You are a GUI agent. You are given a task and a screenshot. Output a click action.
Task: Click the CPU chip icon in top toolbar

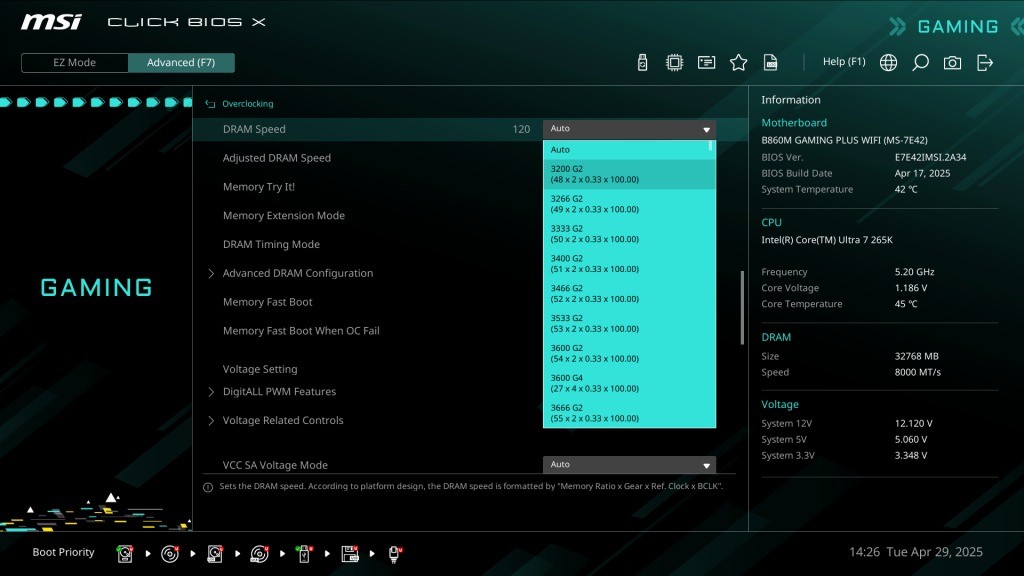click(674, 63)
